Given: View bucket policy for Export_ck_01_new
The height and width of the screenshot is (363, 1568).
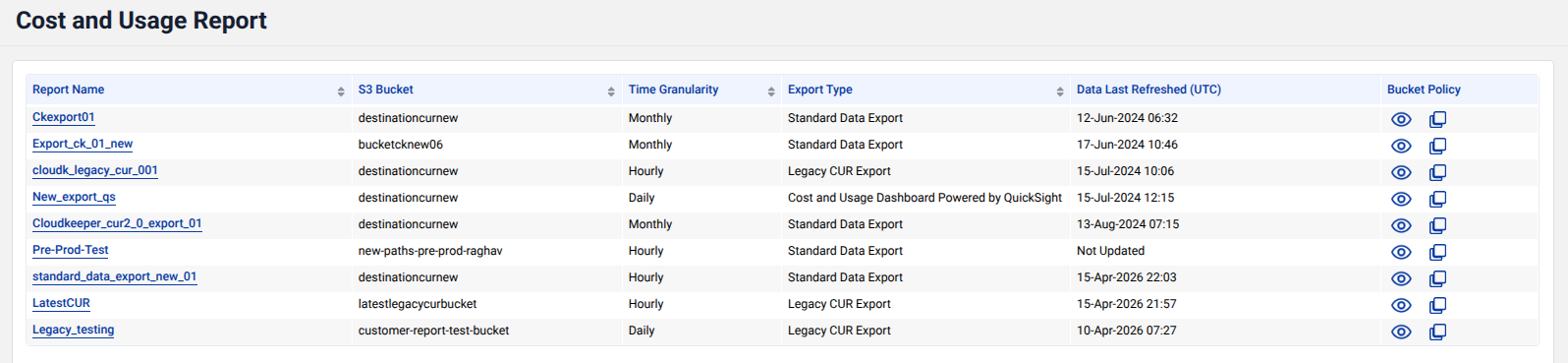Looking at the screenshot, I should [x=1401, y=146].
